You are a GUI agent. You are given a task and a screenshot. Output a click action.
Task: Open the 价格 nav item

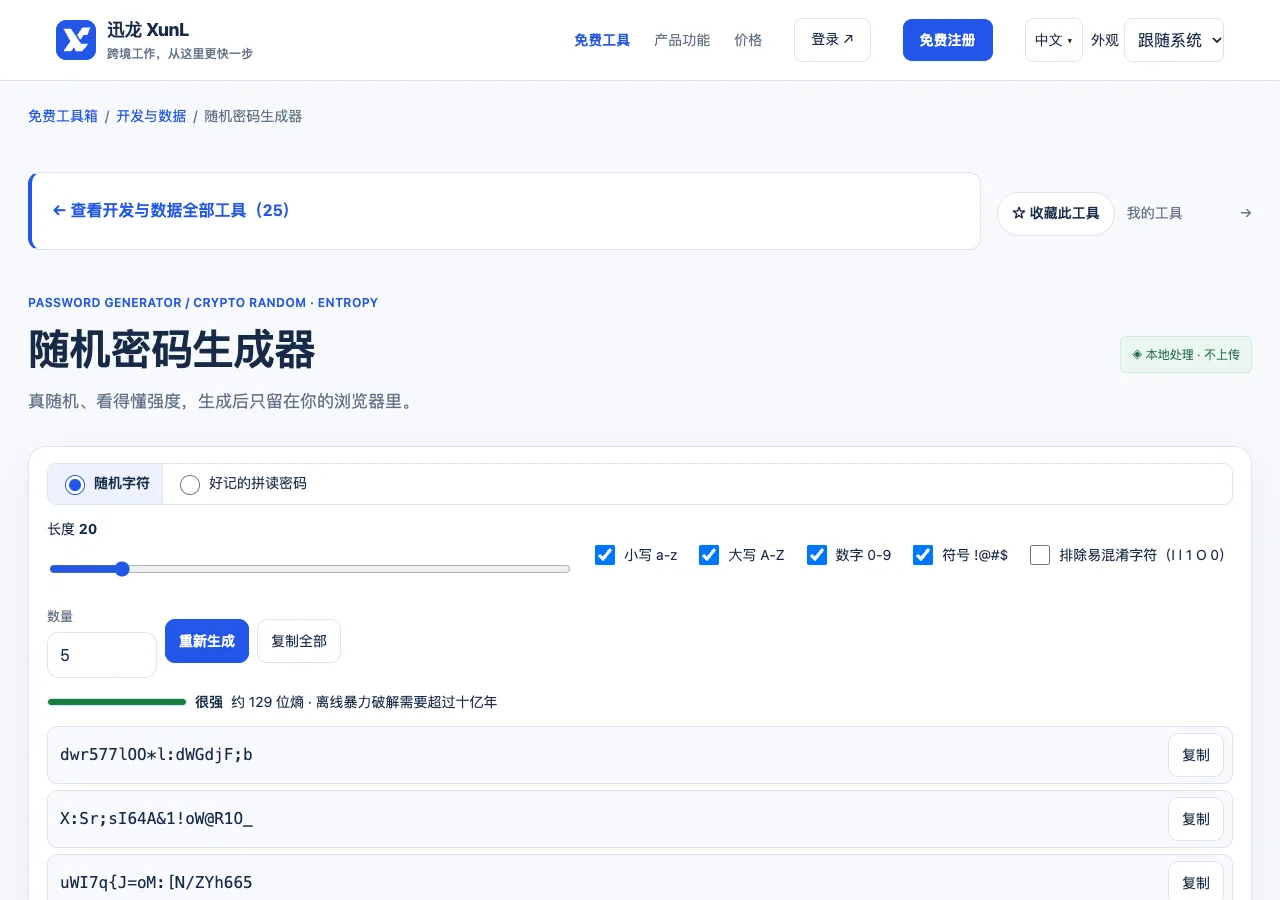click(x=748, y=40)
